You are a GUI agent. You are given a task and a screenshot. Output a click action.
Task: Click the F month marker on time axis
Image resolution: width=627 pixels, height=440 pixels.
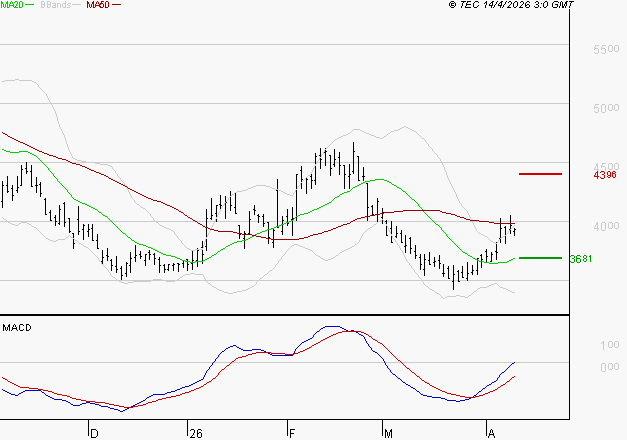click(x=292, y=433)
